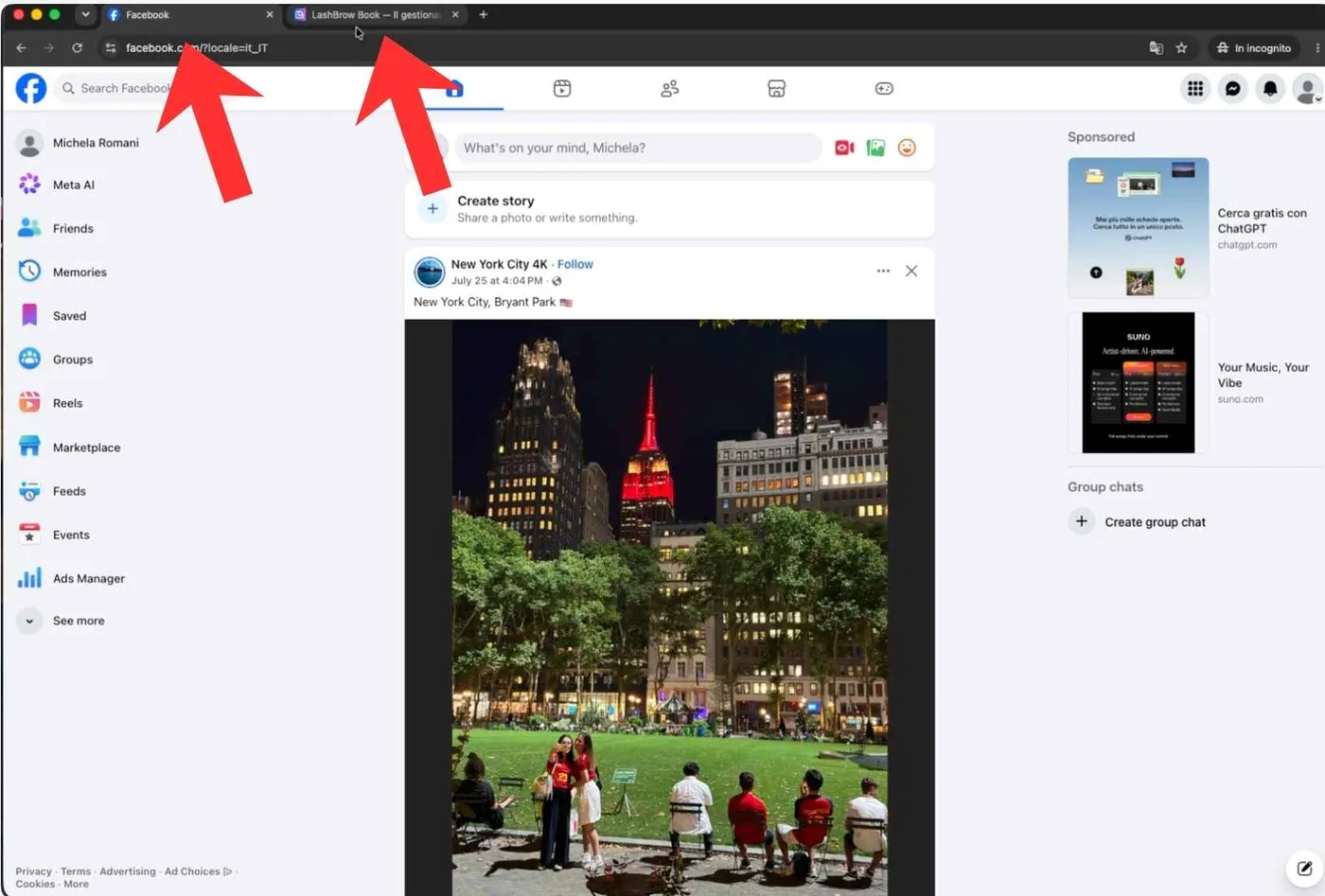Bookmark this page with the star
This screenshot has height=896, width=1325.
(x=1181, y=47)
